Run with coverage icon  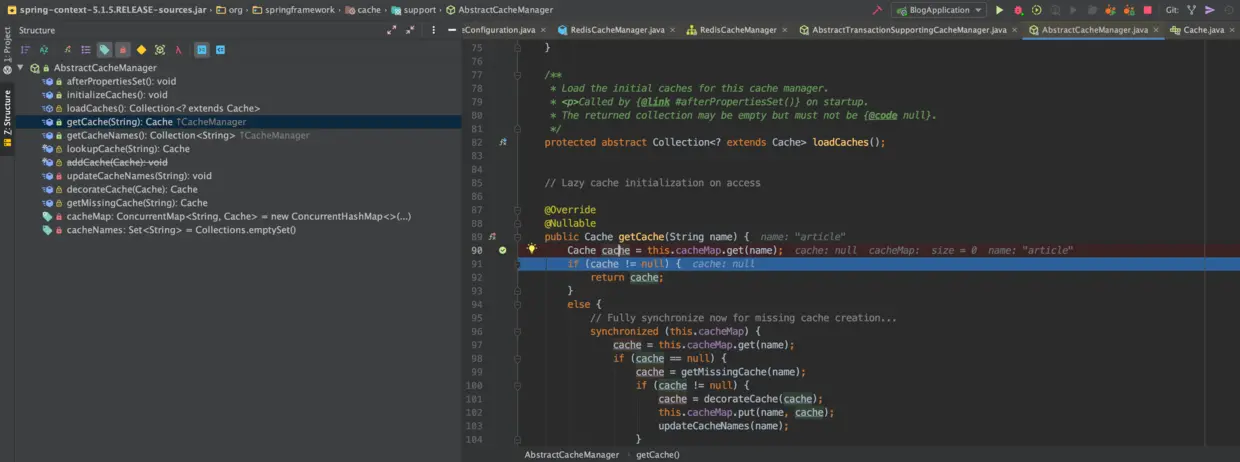[1037, 10]
